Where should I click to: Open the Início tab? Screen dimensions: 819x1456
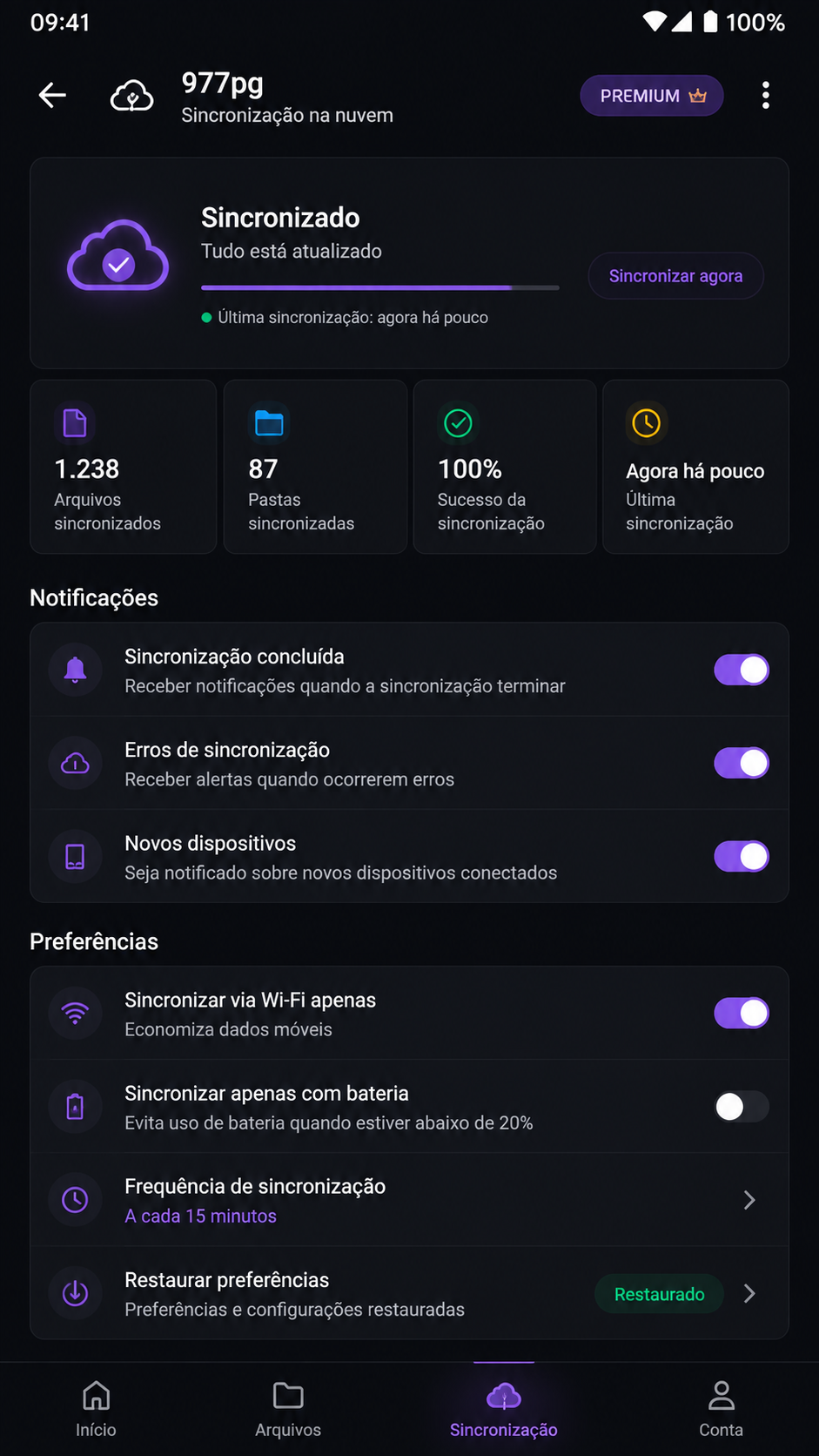tap(96, 1410)
